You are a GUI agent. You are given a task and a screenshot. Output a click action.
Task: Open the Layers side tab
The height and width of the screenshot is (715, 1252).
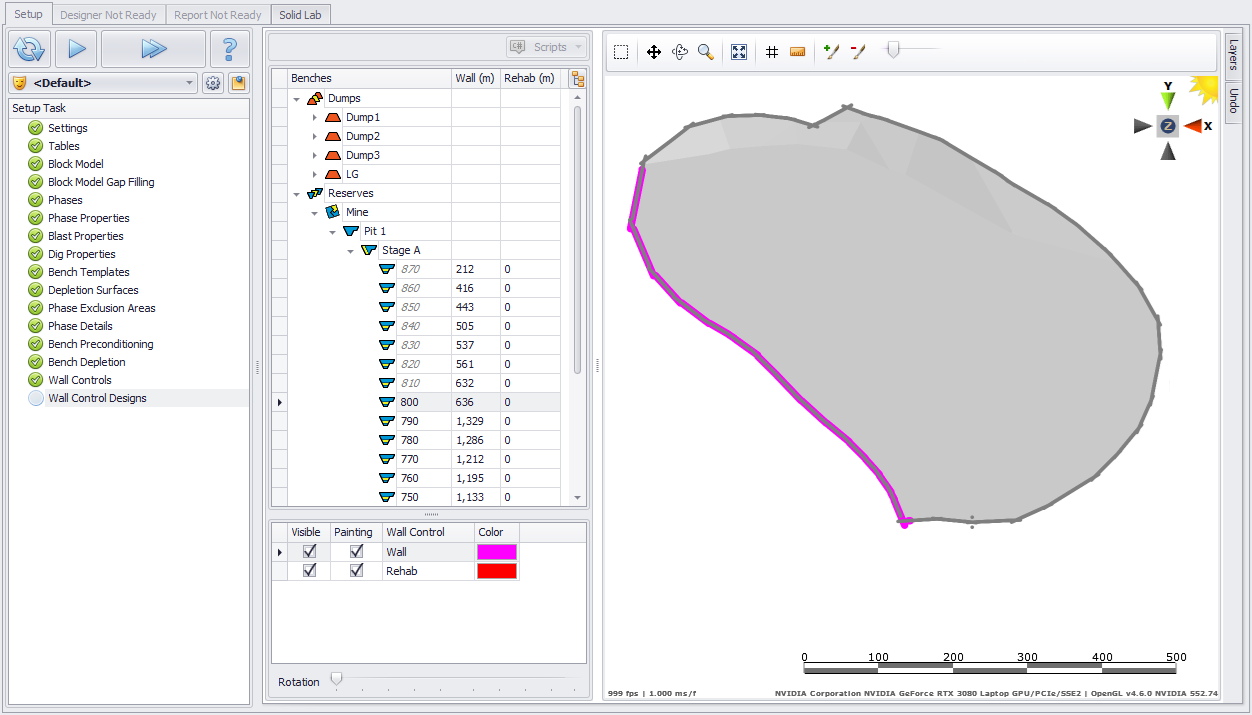1233,55
